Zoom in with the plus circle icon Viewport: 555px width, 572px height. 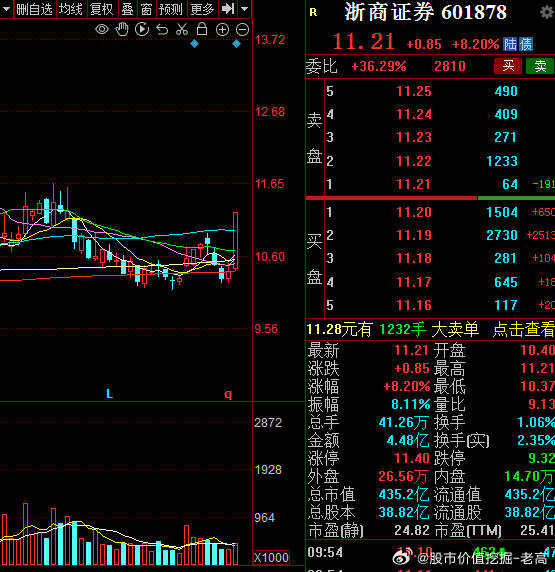(222, 30)
